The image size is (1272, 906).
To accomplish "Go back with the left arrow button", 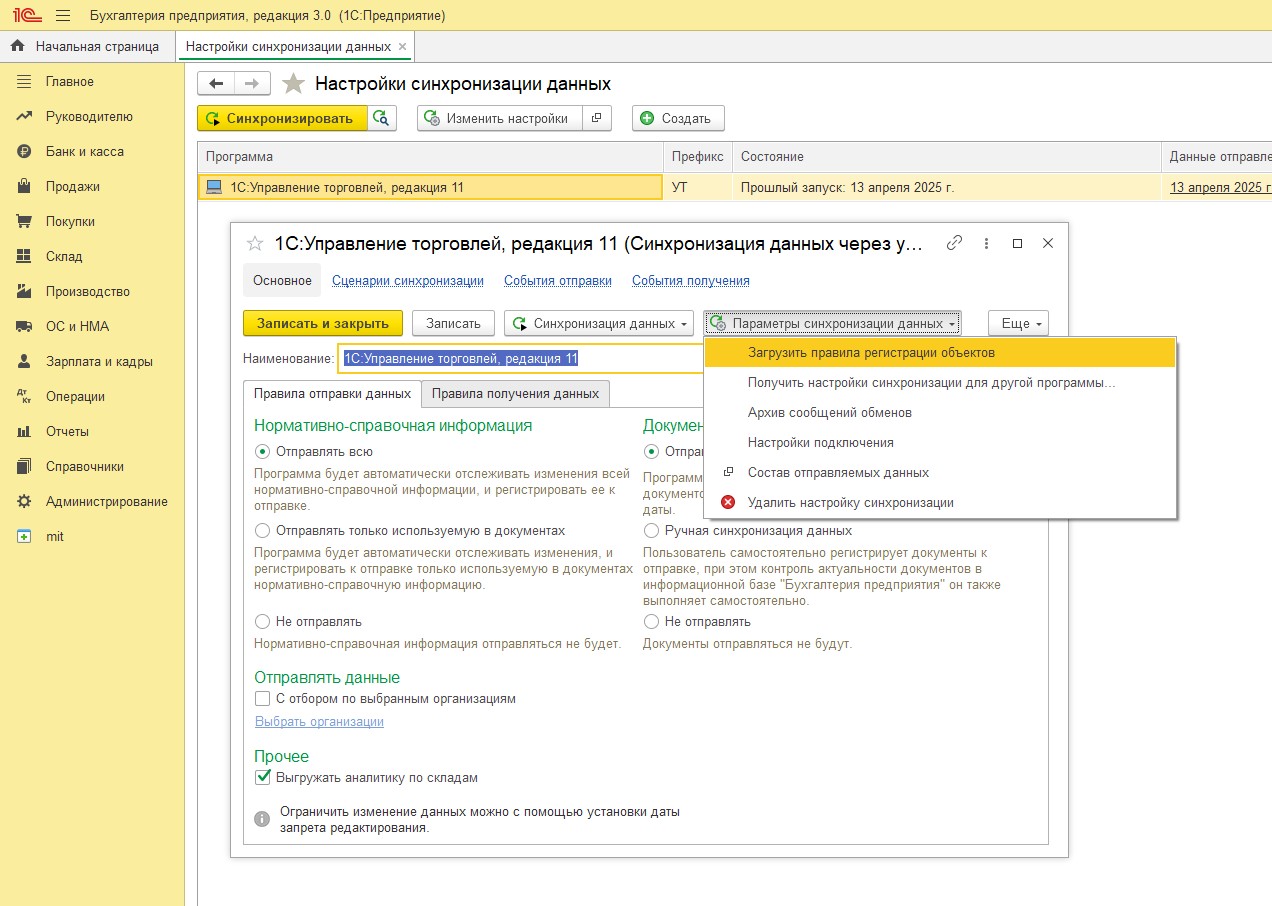I will [216, 83].
